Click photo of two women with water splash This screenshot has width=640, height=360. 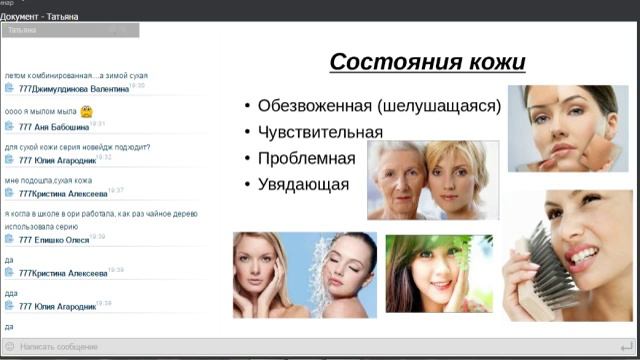[x=305, y=275]
